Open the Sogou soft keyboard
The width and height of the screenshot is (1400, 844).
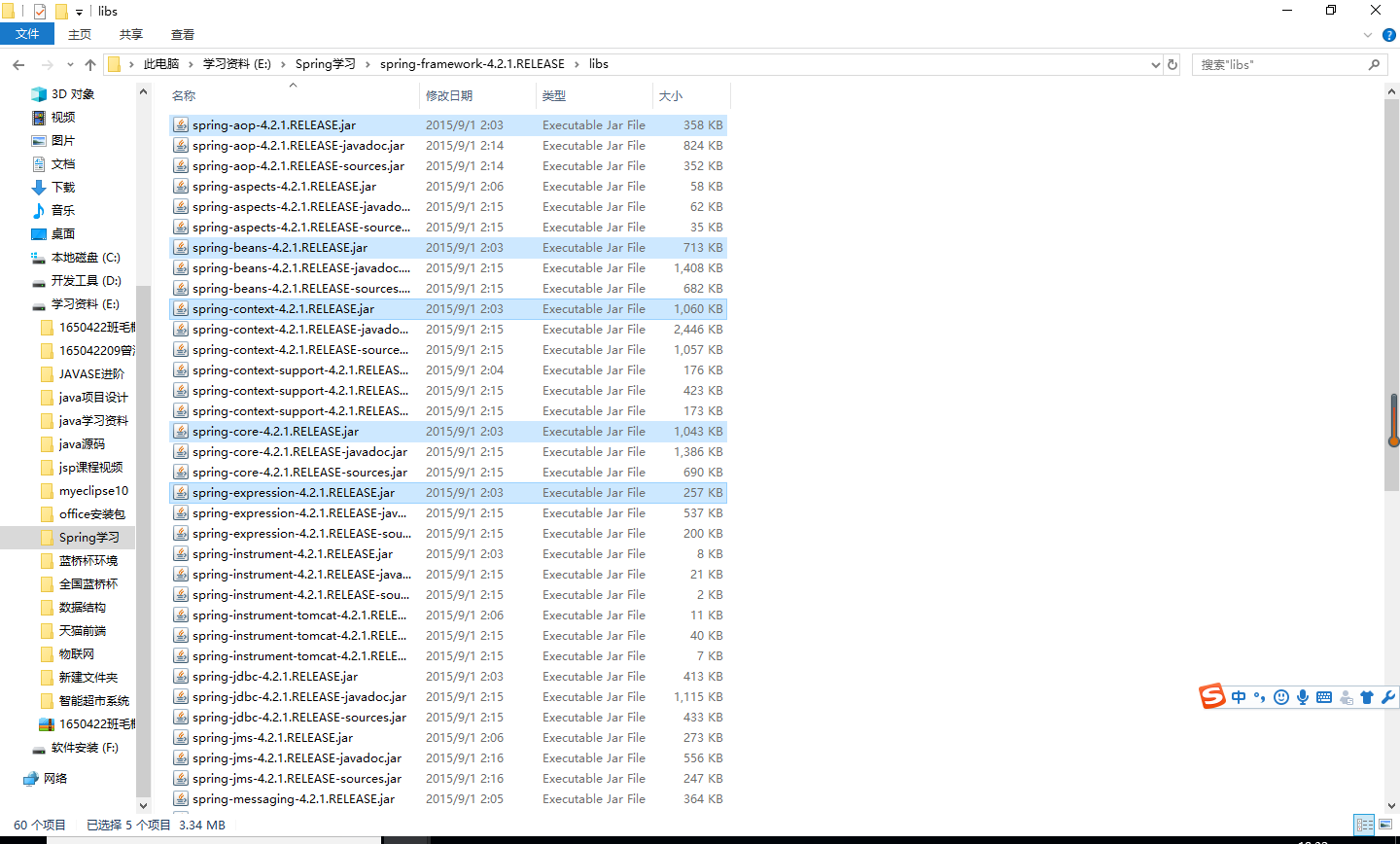[1324, 697]
